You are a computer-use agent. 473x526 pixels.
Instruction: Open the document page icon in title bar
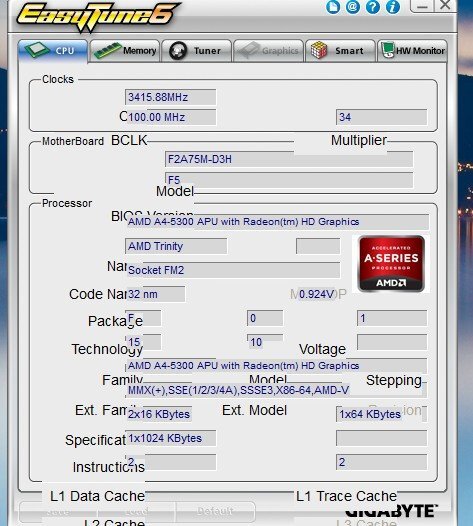333,7
